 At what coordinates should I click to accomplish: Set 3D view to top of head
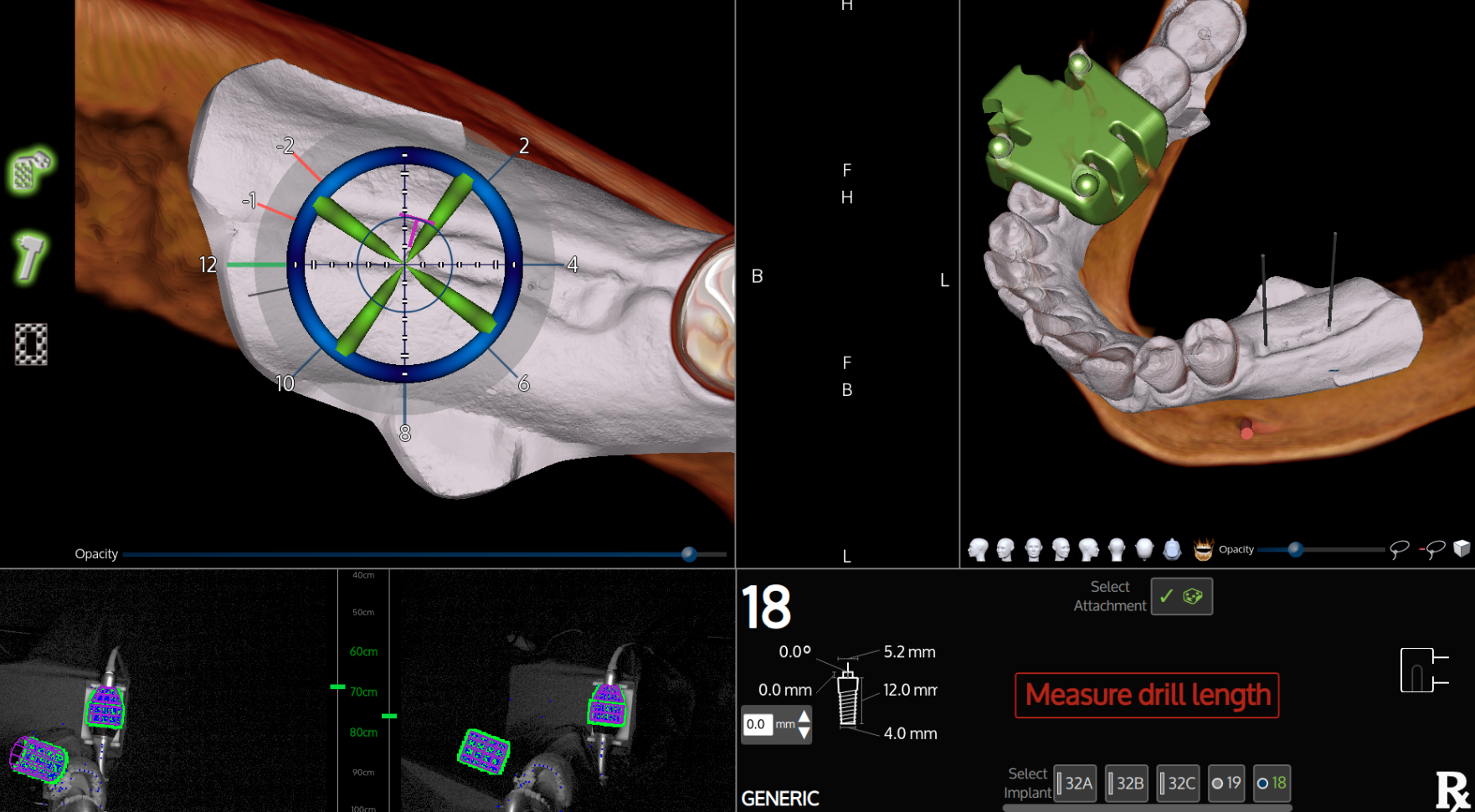[1144, 549]
